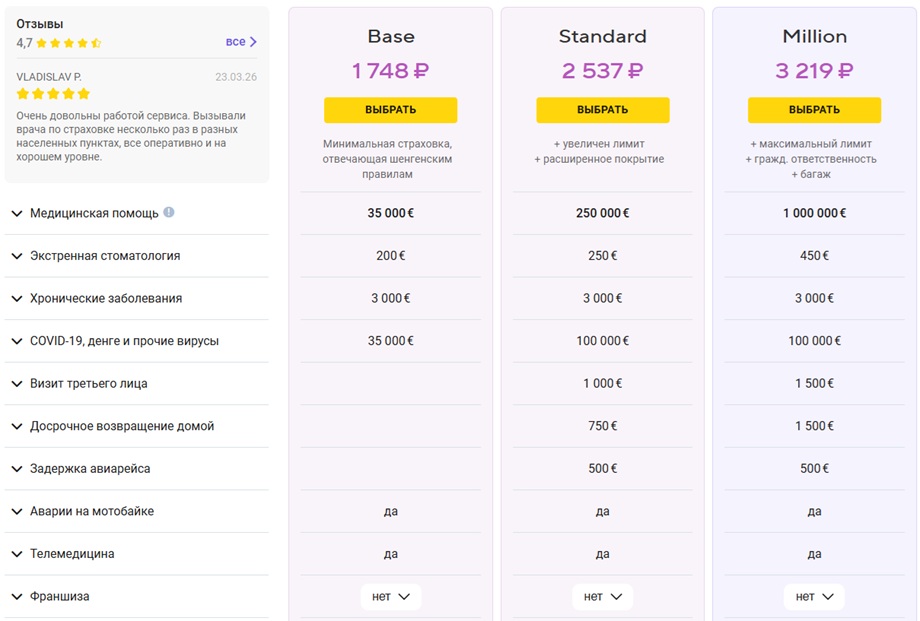This screenshot has height=621, width=920.
Task: Click the Million plan price 3 219 ₽
Action: (814, 71)
